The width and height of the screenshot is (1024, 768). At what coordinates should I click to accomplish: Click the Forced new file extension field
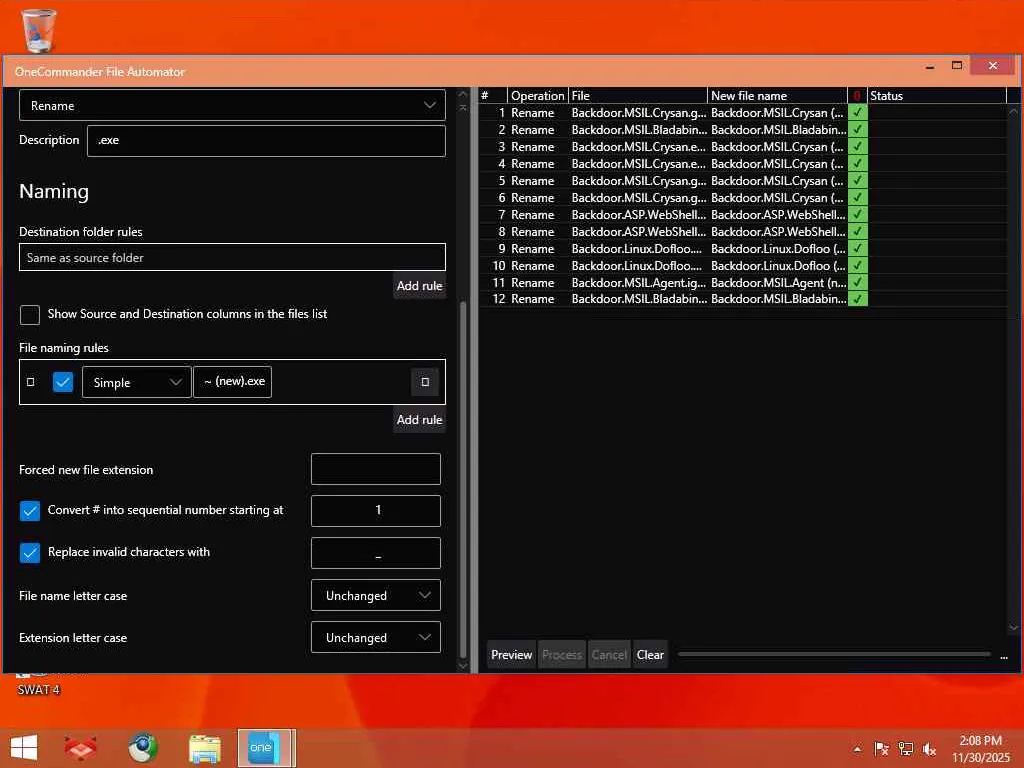pyautogui.click(x=376, y=469)
